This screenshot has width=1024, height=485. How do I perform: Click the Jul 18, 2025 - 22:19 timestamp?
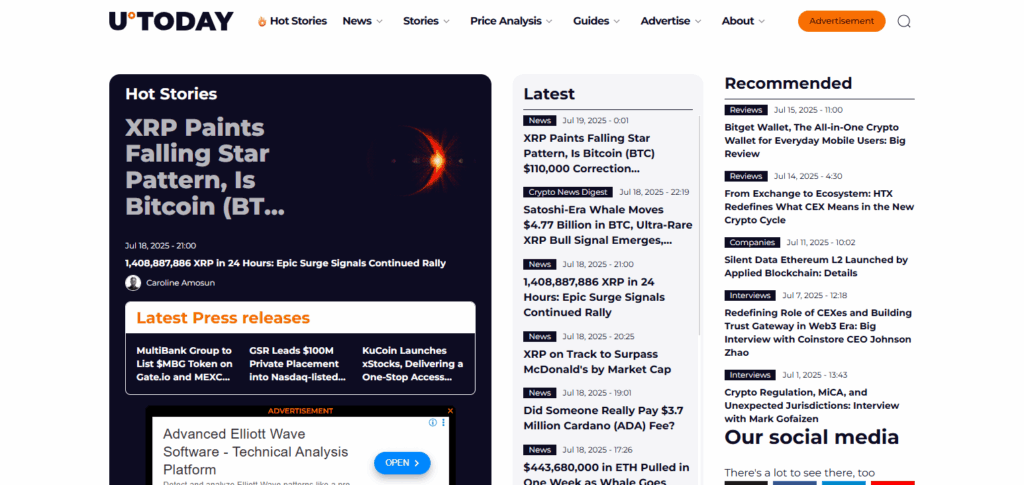click(654, 192)
